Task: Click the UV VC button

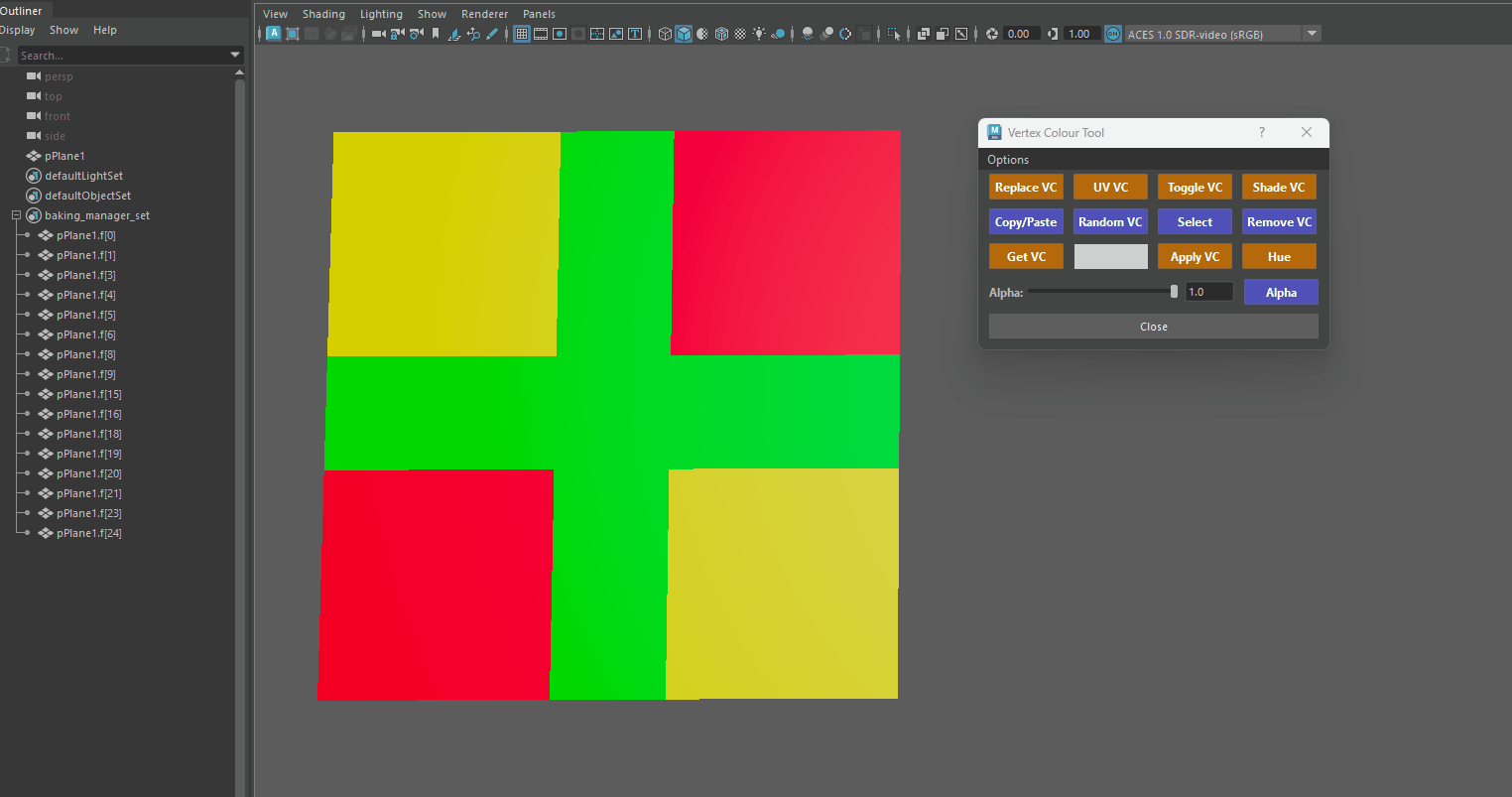Action: click(x=1110, y=187)
